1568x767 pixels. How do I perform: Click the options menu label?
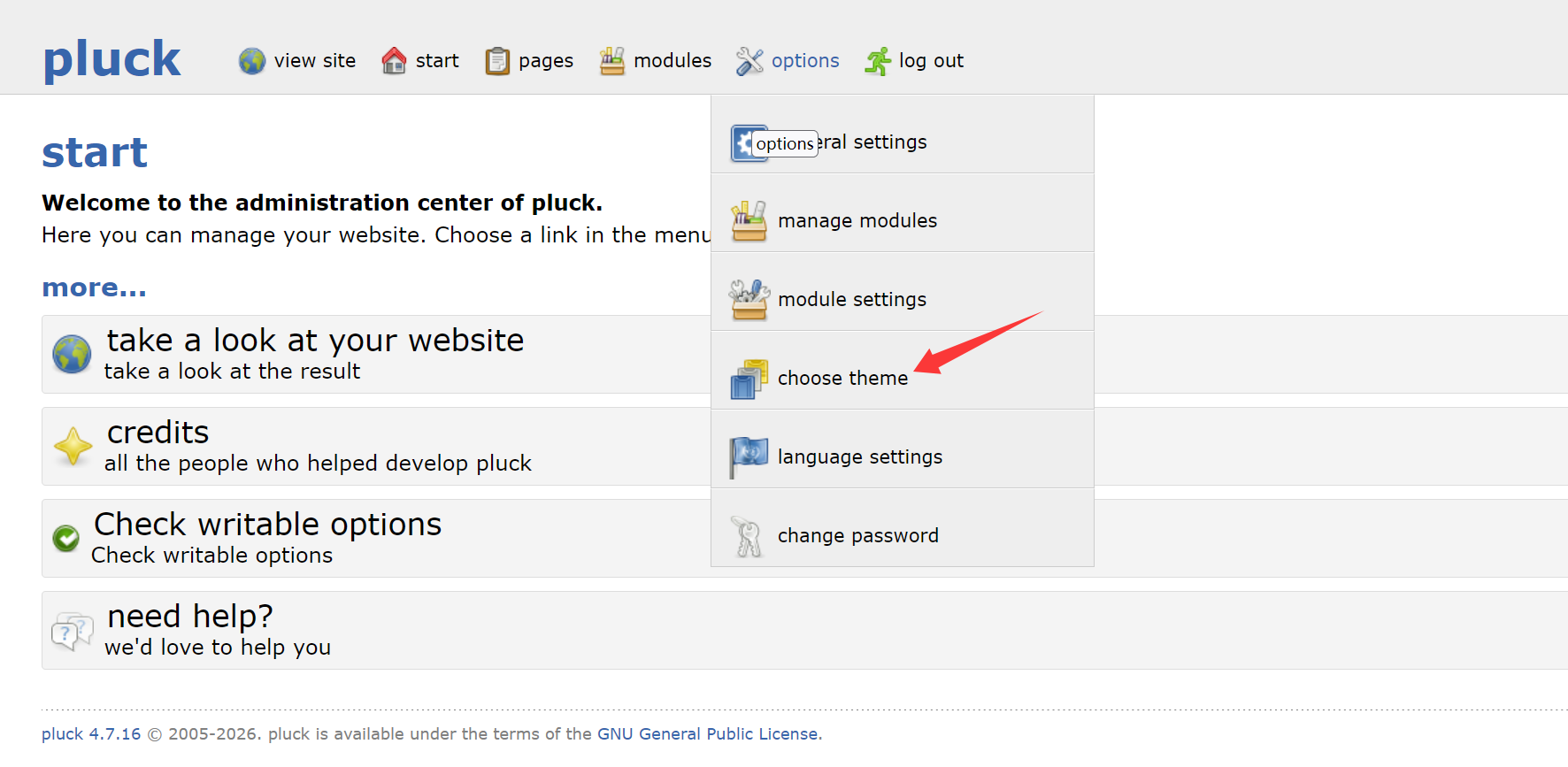805,61
